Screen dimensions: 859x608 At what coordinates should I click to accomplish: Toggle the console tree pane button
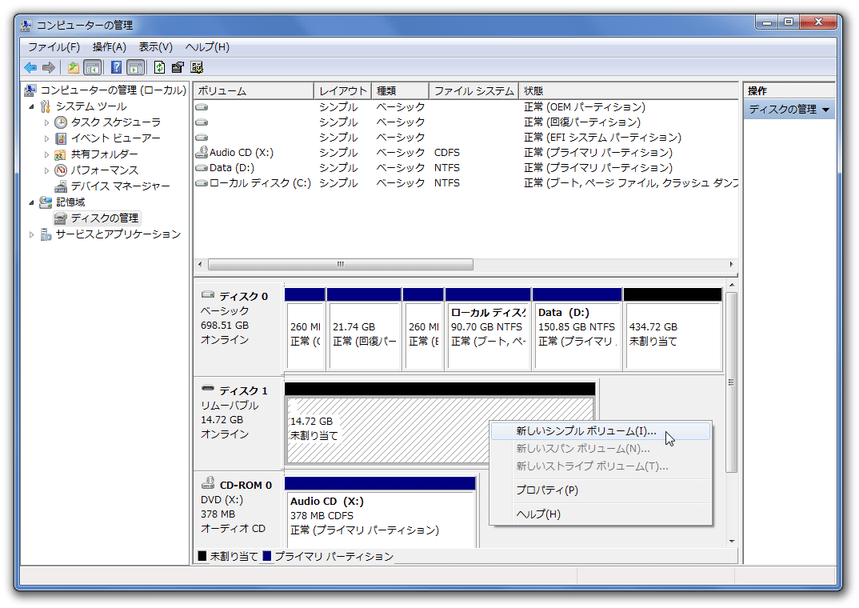[x=92, y=67]
